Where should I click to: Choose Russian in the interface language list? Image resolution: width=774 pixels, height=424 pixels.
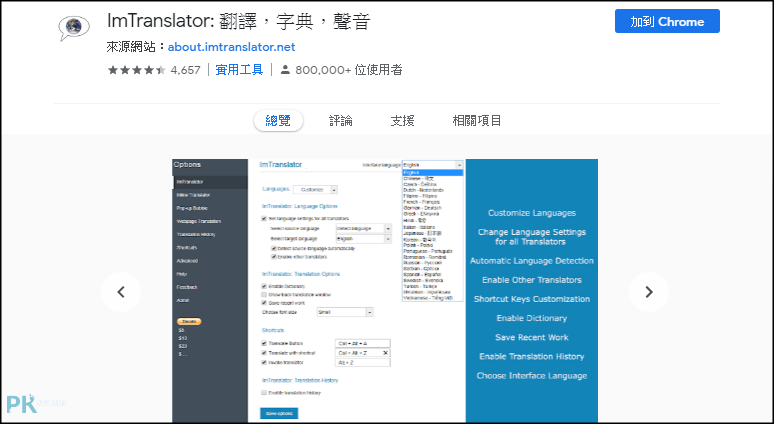coord(421,263)
